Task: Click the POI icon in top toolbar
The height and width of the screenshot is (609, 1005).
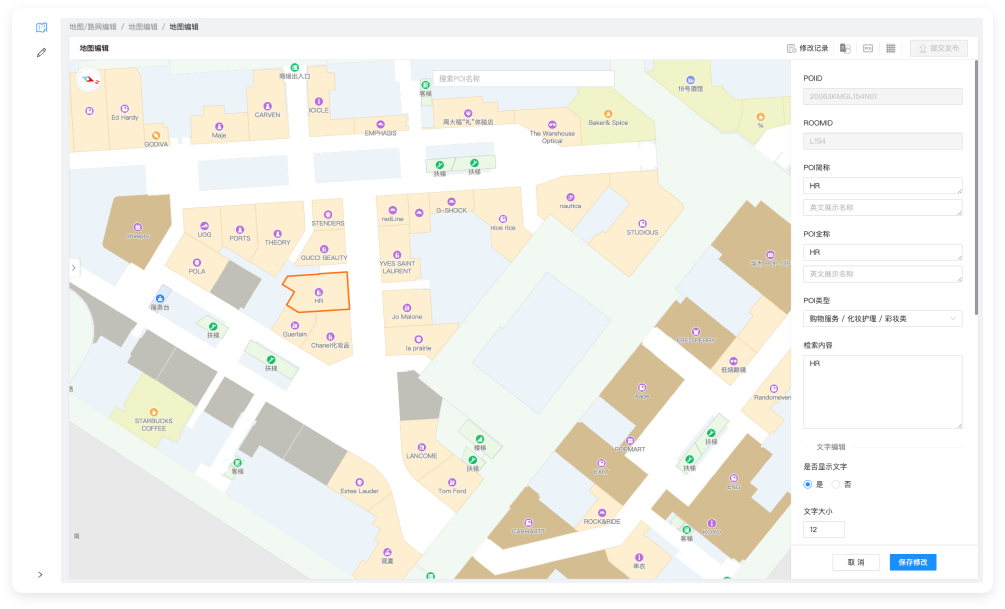Action: [x=868, y=48]
